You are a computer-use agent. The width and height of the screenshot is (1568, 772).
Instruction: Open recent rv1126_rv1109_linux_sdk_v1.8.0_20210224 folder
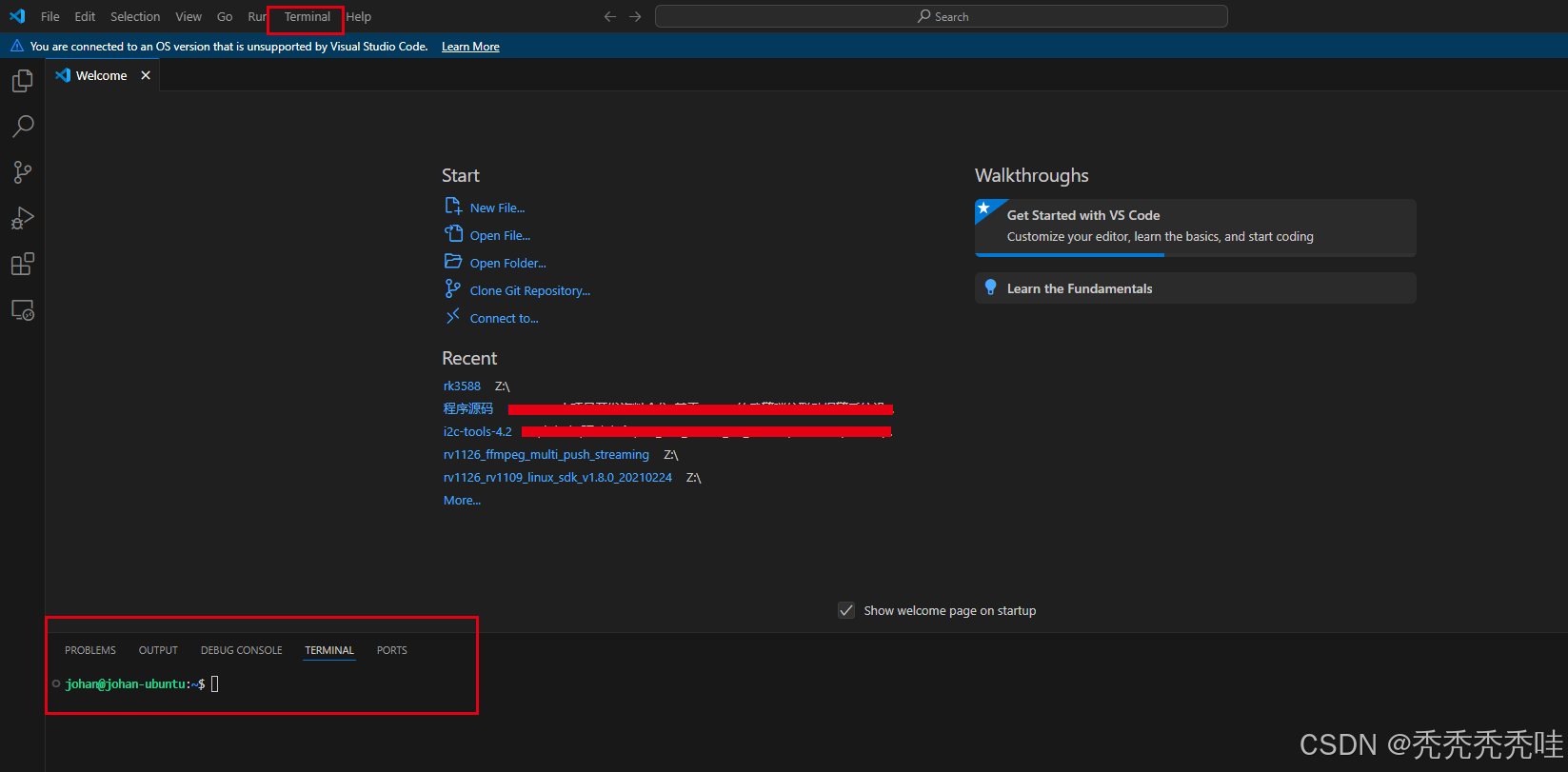(558, 477)
